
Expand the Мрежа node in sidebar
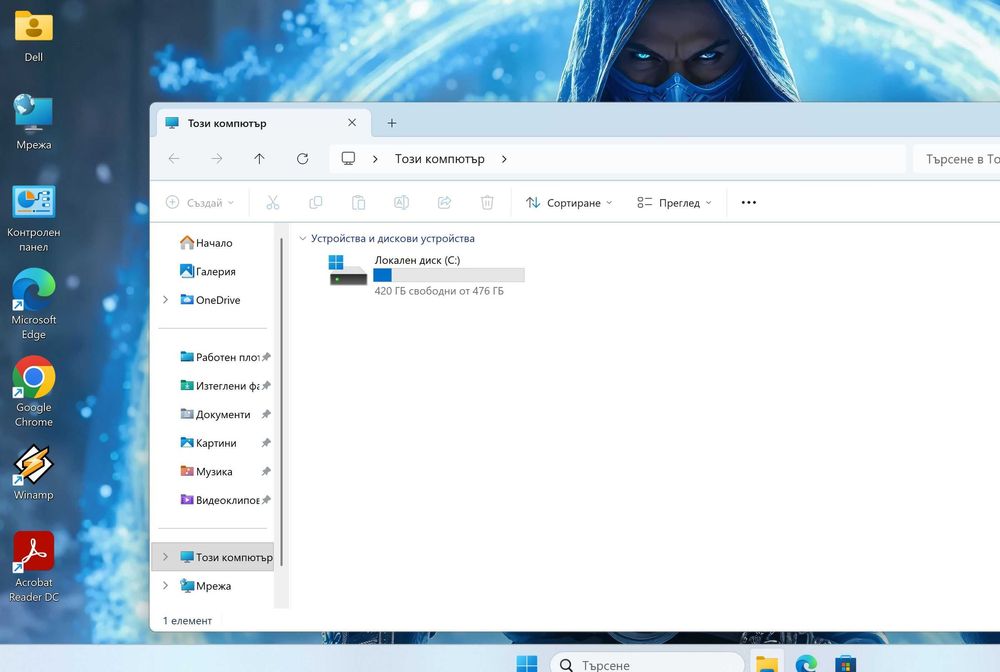[165, 585]
